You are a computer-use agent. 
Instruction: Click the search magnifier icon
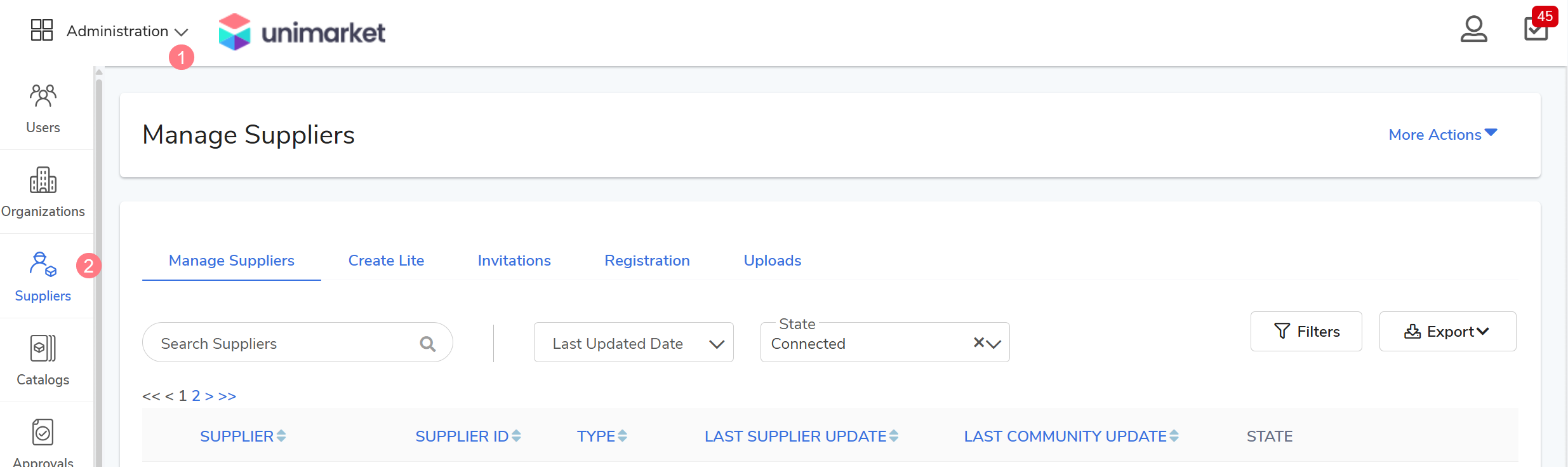tap(428, 344)
